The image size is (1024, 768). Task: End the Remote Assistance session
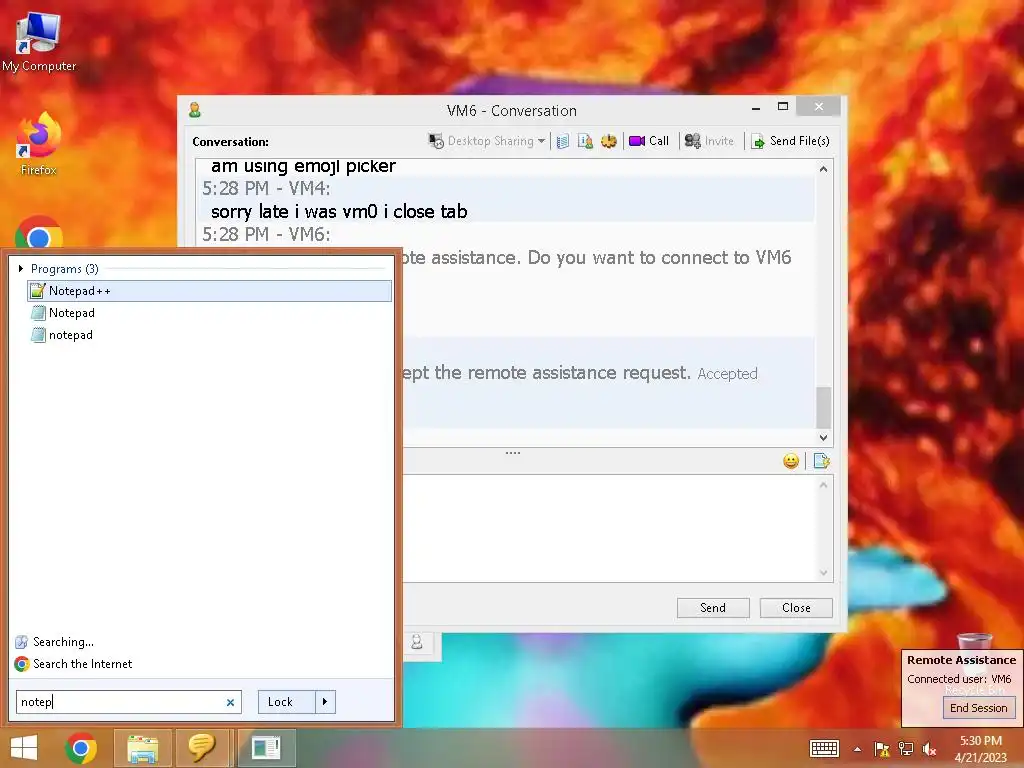coord(978,708)
